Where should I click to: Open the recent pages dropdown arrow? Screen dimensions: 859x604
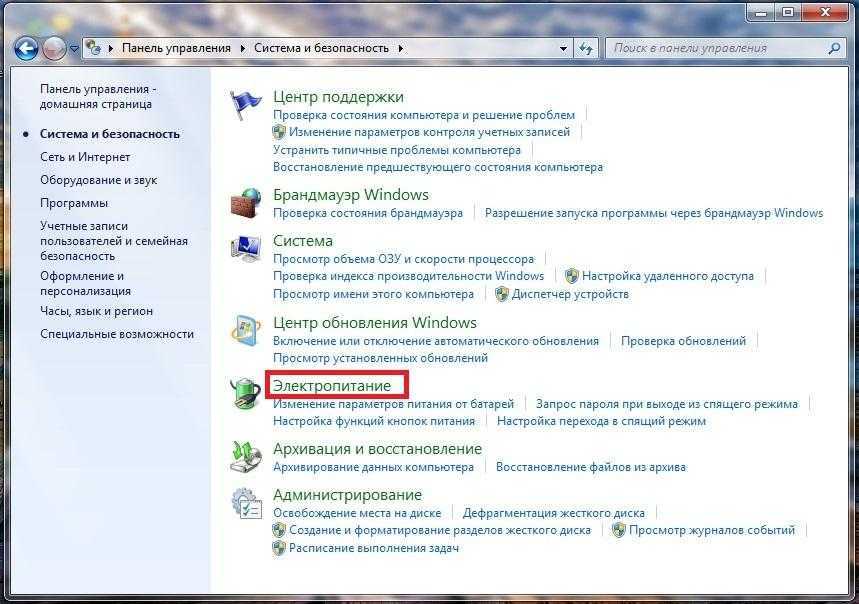pos(74,49)
